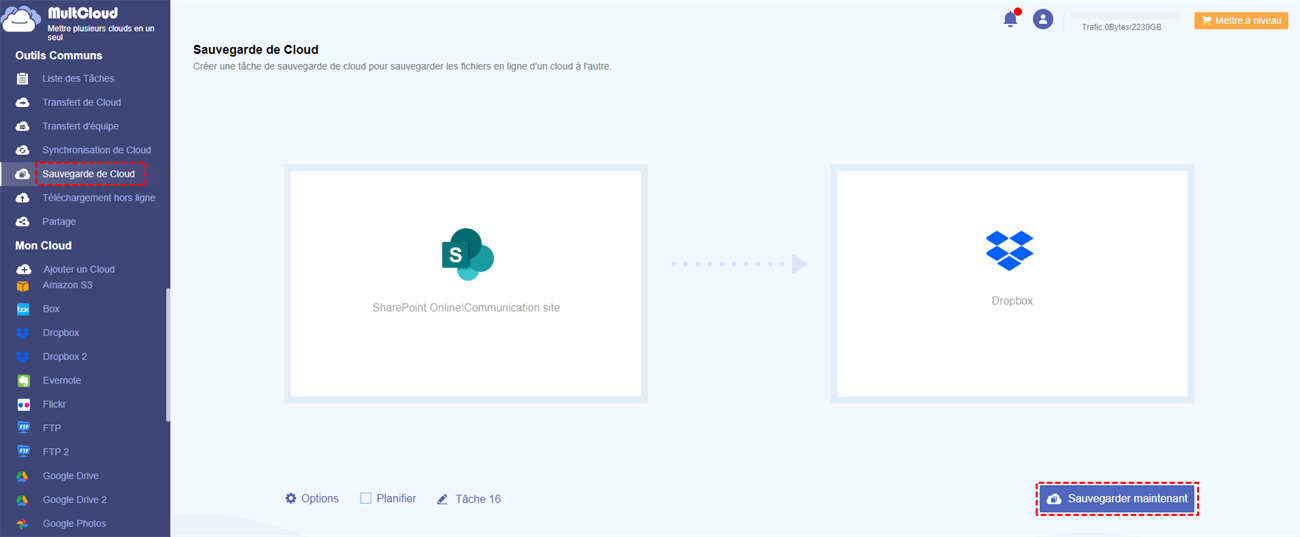The width and height of the screenshot is (1300, 537).
Task: Click the Transfert d'équipe icon
Action: (22, 126)
